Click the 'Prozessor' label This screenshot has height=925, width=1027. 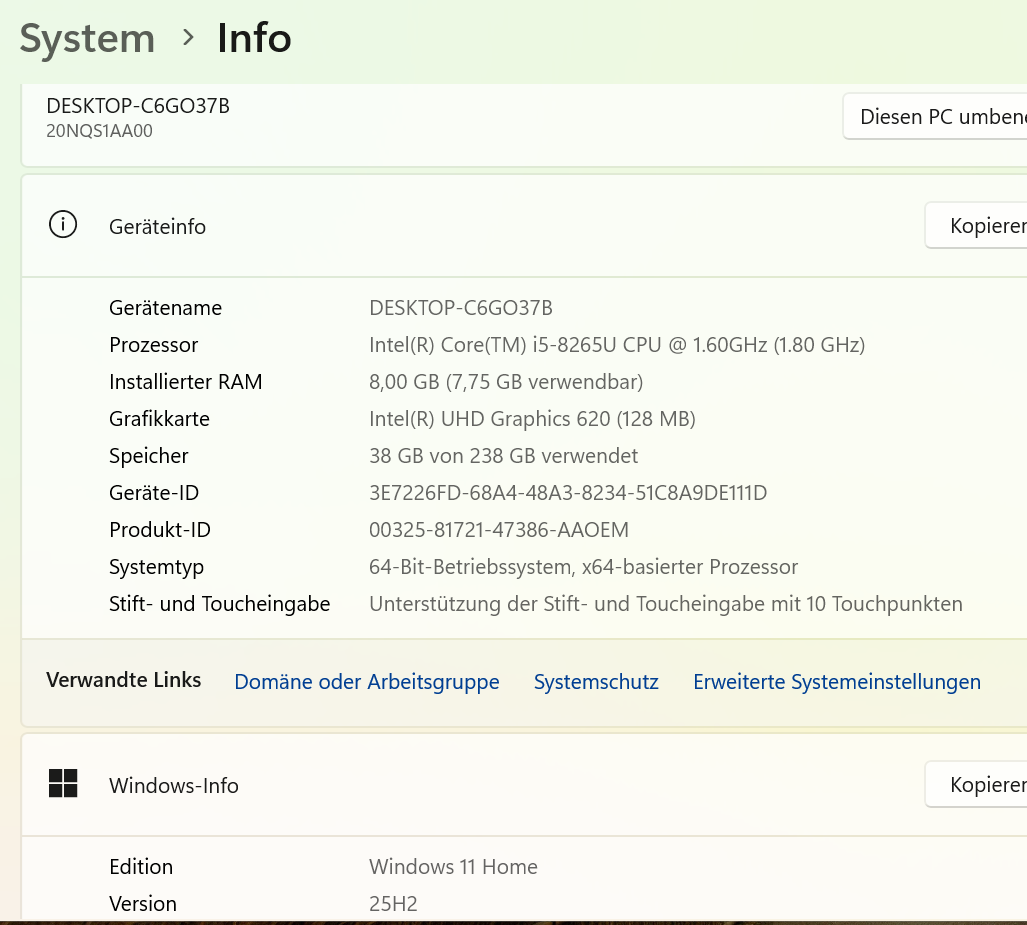154,345
